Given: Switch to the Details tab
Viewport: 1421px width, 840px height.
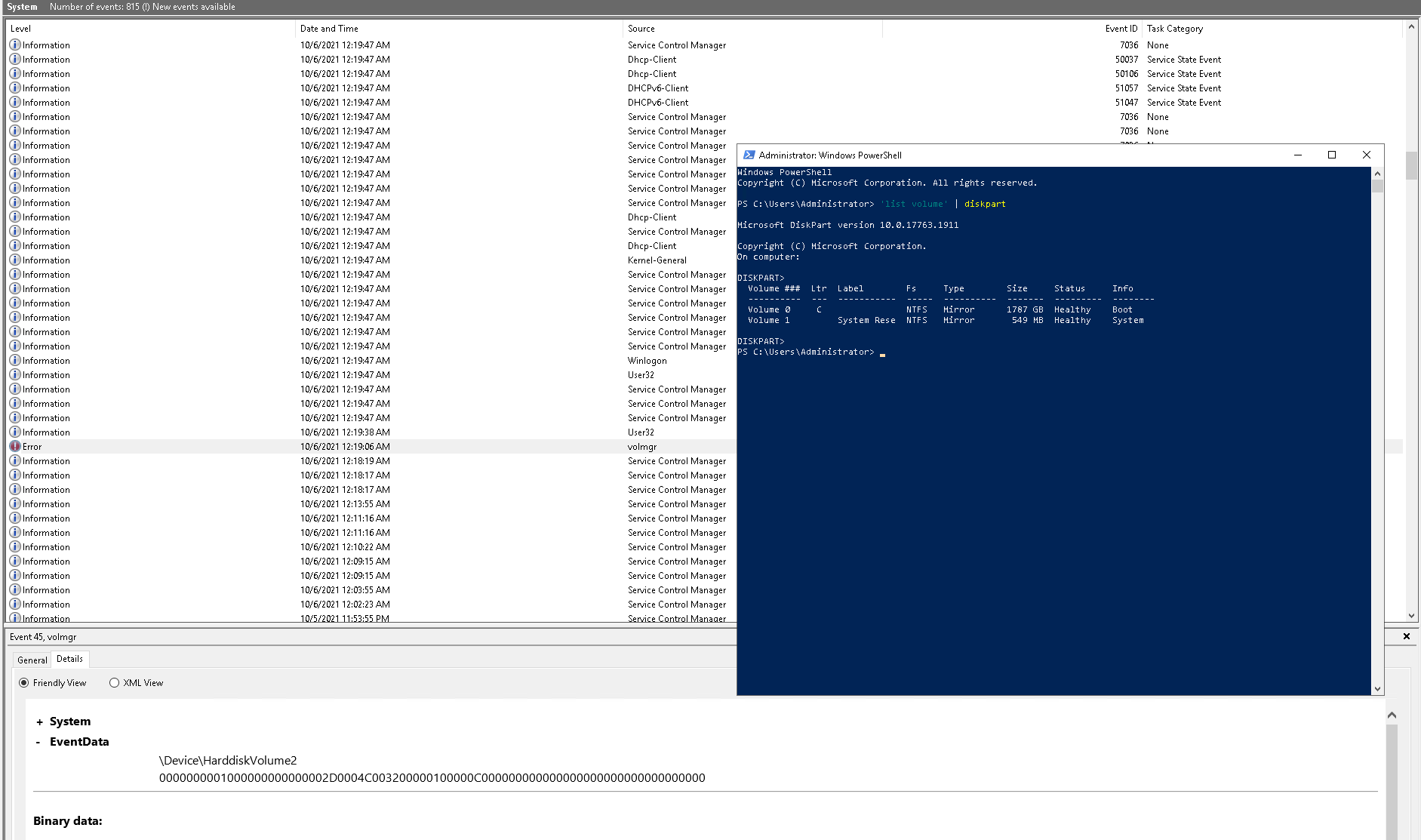Looking at the screenshot, I should click(69, 658).
